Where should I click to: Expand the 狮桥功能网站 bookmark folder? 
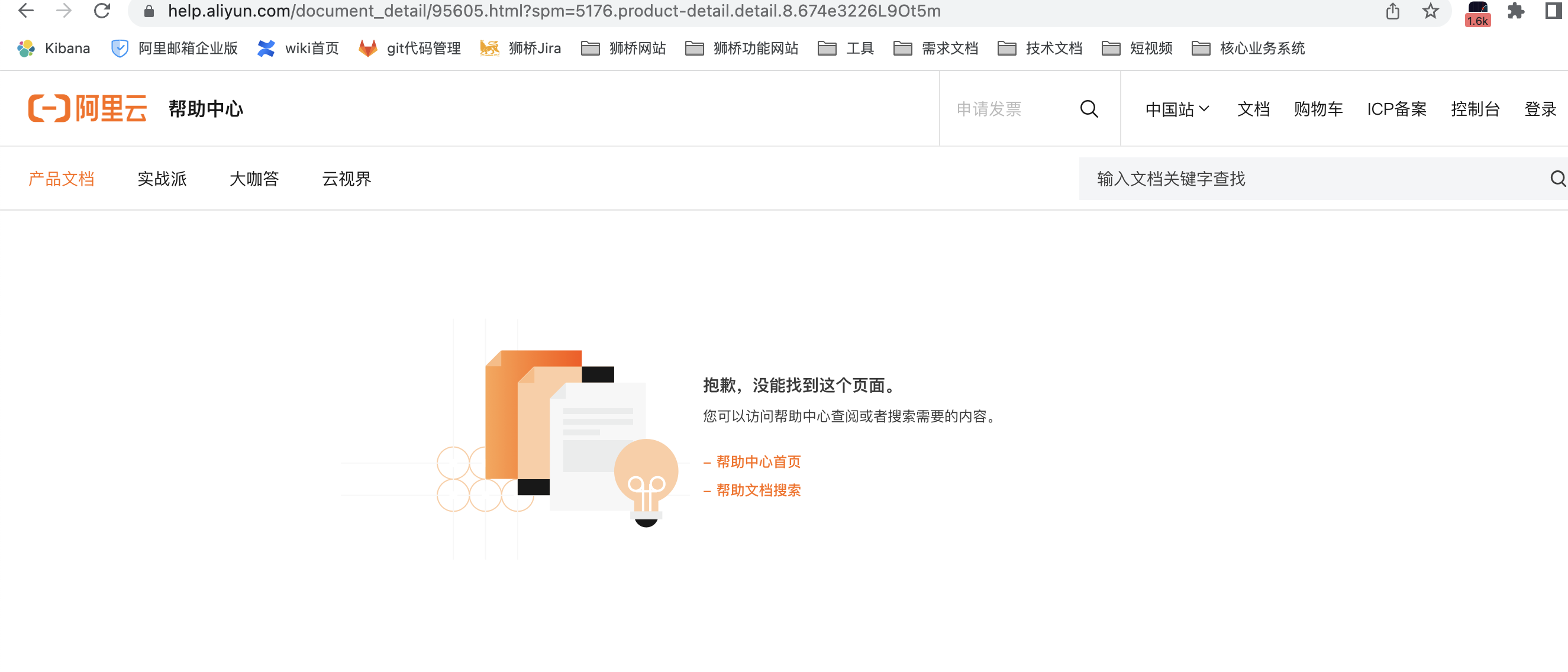pos(741,48)
